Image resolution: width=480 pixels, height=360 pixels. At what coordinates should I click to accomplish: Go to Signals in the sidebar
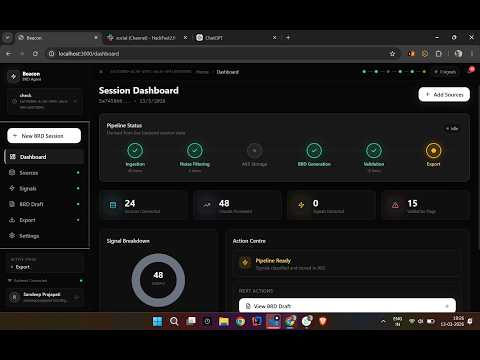44,188
